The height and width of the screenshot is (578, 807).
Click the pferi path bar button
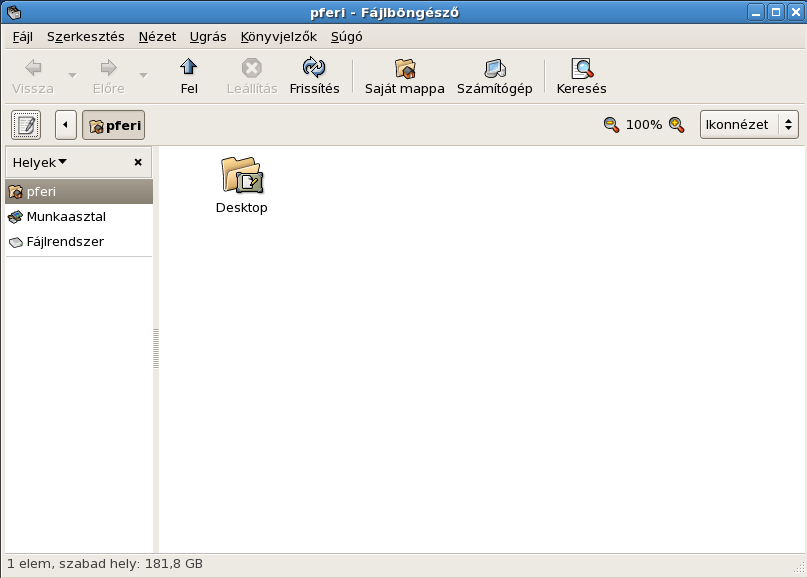(x=113, y=126)
